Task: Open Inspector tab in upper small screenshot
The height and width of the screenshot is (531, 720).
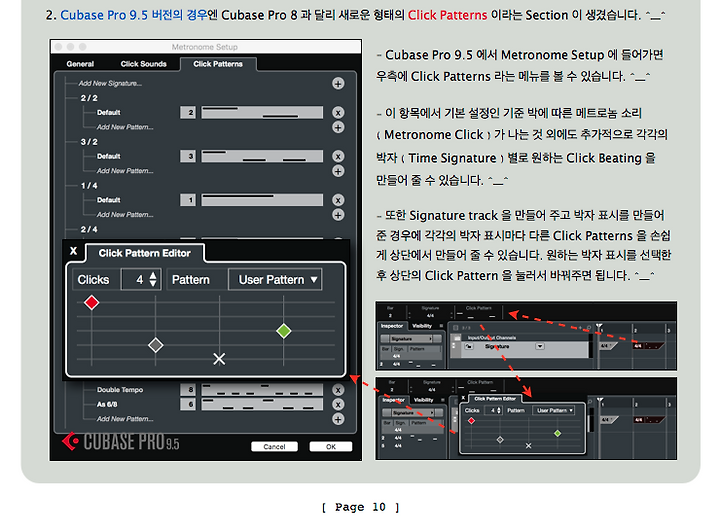Action: tap(392, 326)
